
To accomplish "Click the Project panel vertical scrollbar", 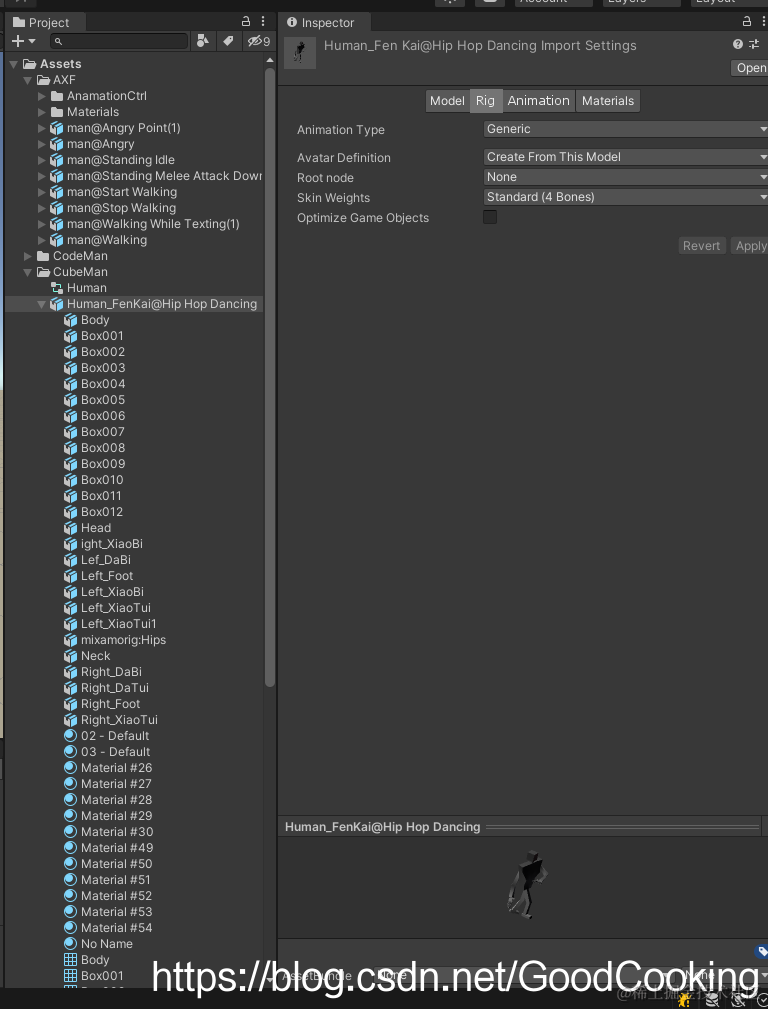I will (x=270, y=376).
